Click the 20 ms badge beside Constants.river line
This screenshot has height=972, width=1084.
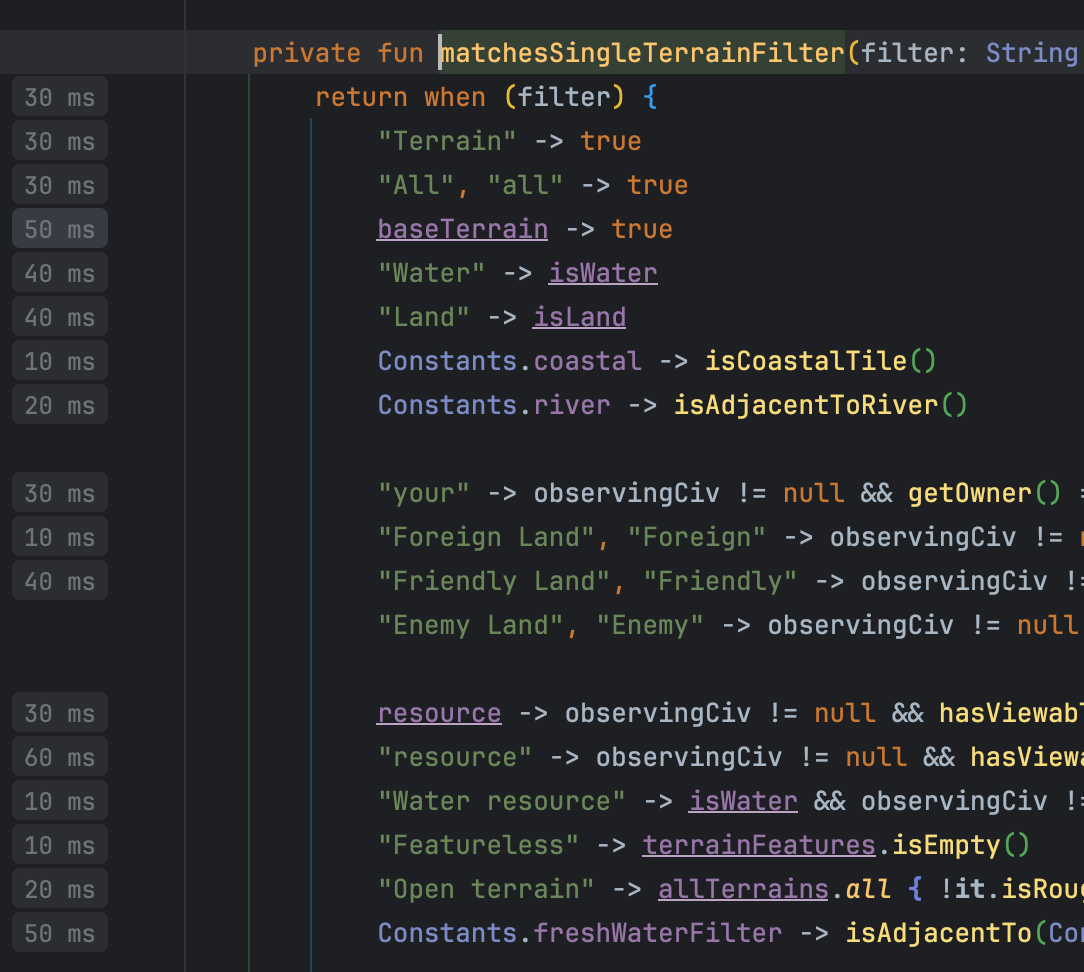(59, 404)
